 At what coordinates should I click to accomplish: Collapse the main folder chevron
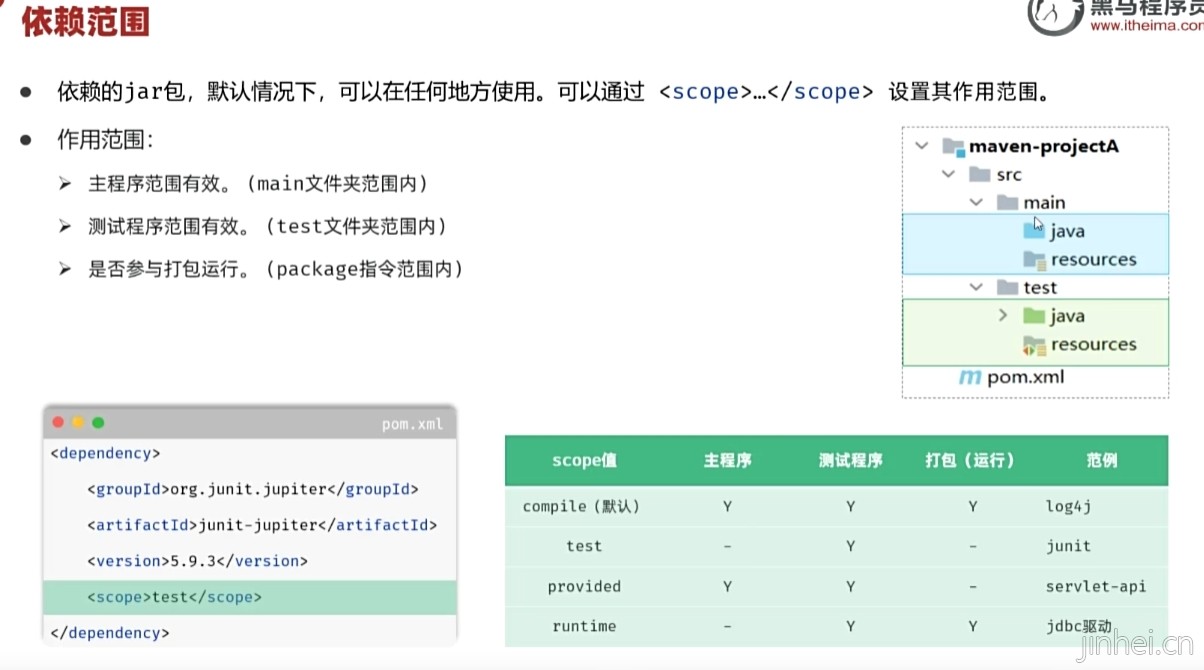click(976, 203)
